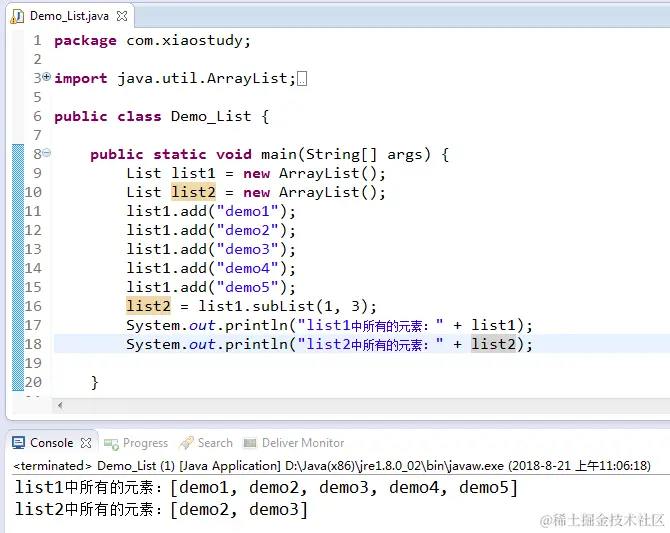Image resolution: width=670 pixels, height=533 pixels.
Task: Click list1 variable declaration on line 9
Action: (193, 173)
